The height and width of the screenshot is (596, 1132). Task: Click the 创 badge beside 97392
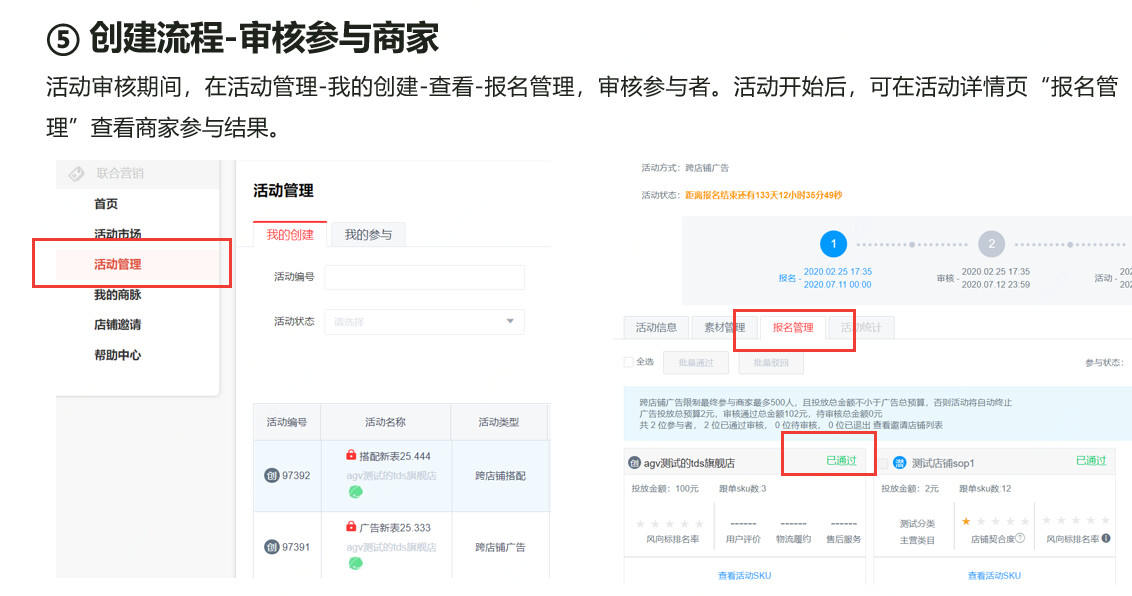click(271, 476)
